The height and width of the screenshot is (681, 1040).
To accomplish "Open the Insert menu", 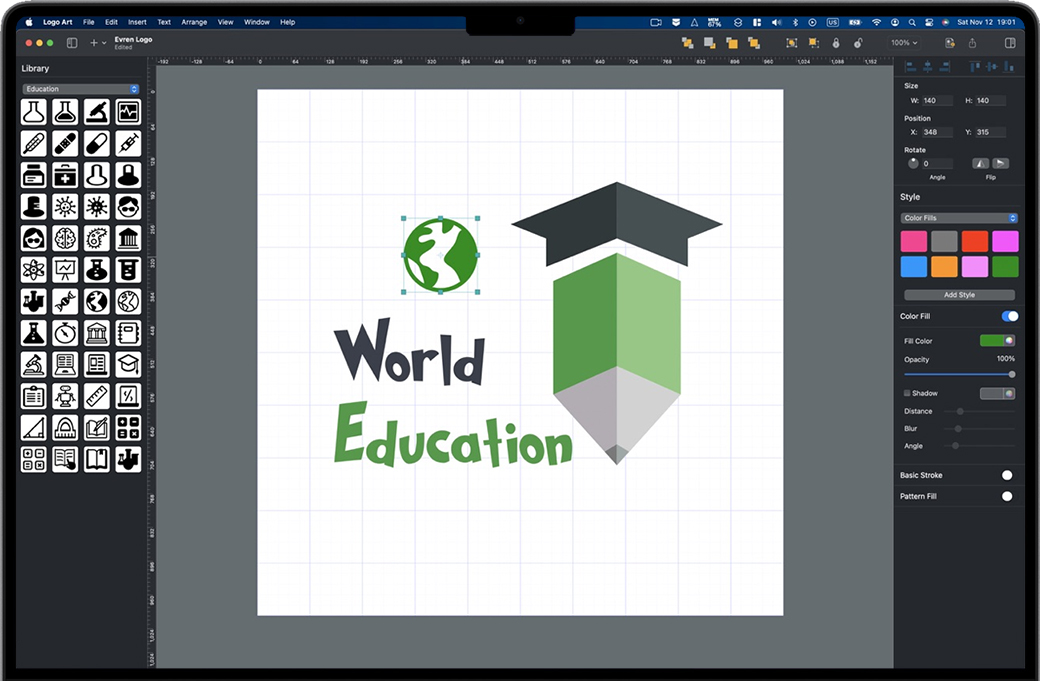I will [x=137, y=21].
